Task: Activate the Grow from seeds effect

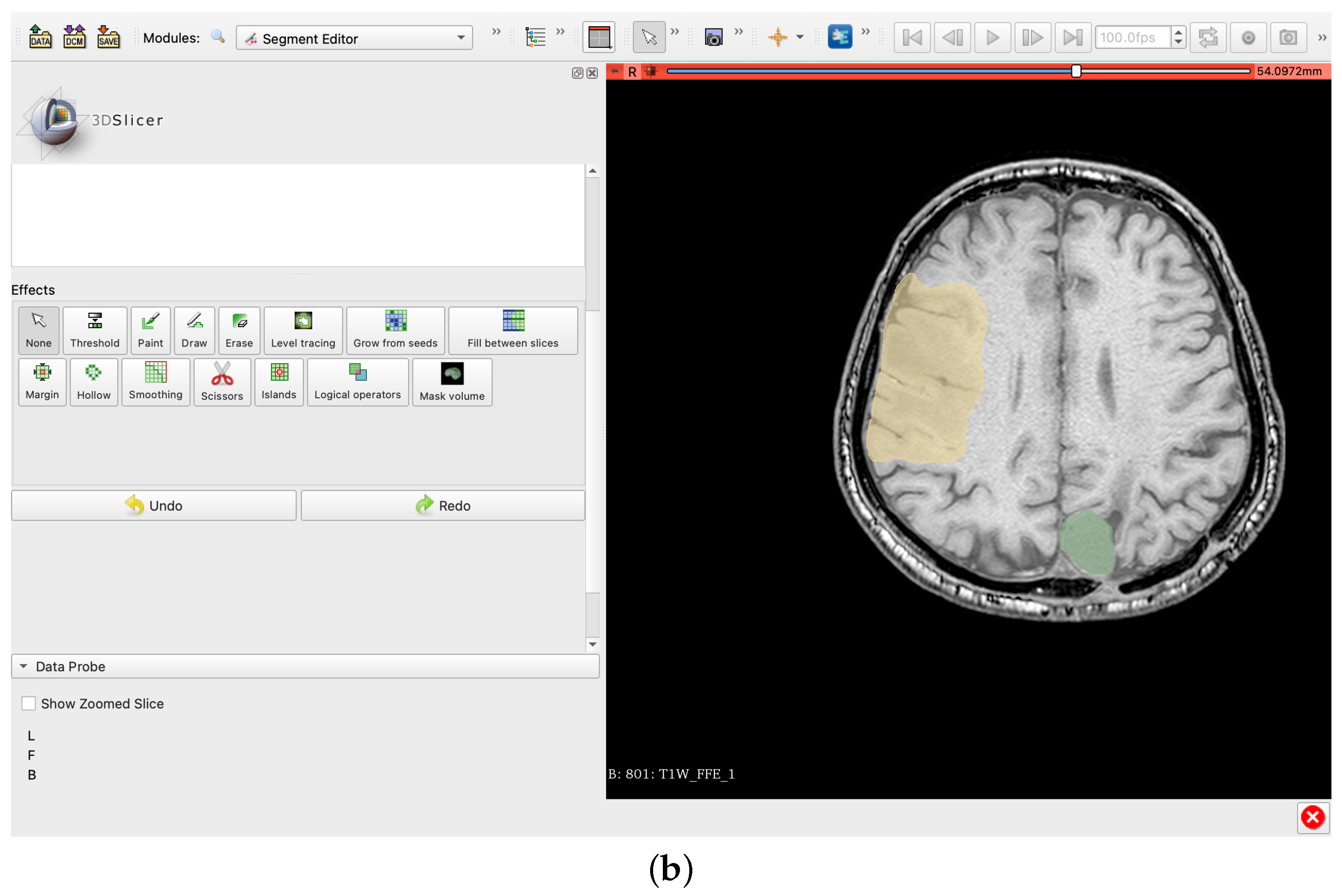Action: 395,330
